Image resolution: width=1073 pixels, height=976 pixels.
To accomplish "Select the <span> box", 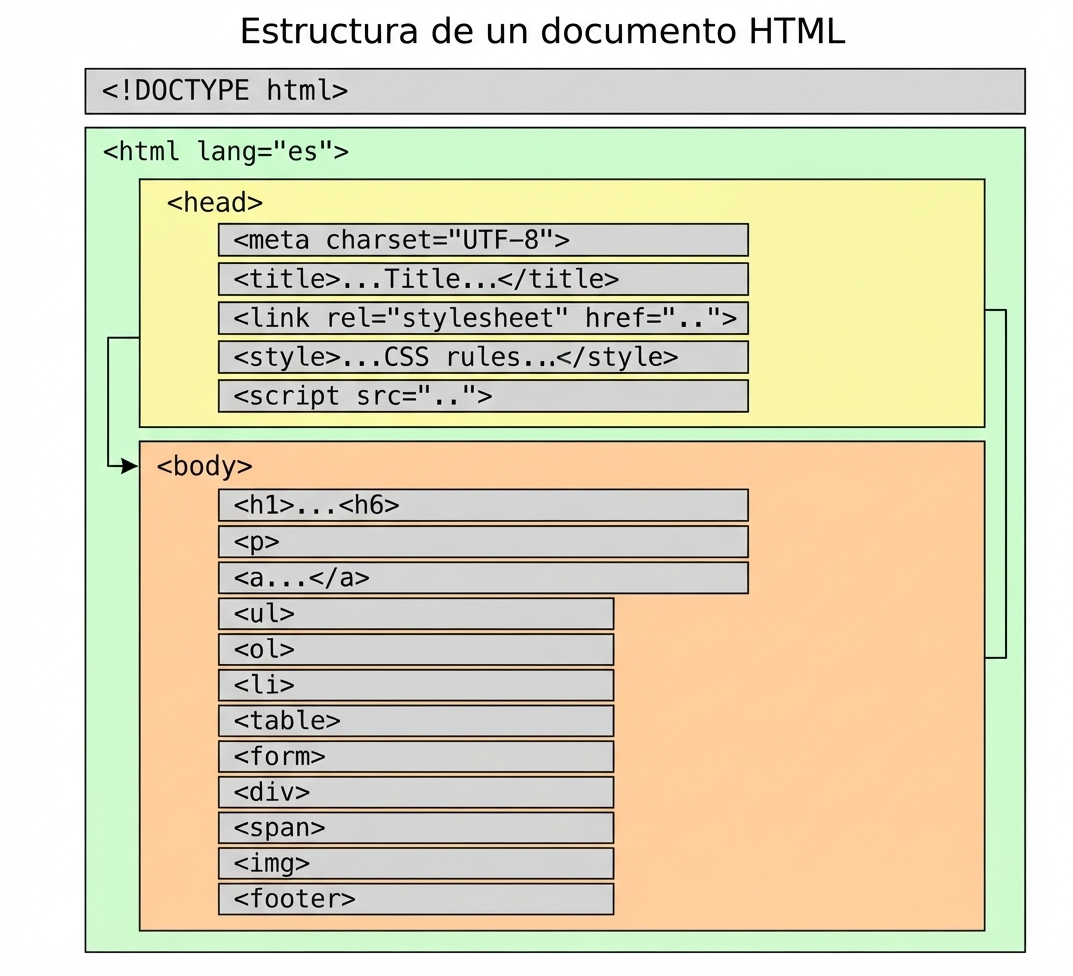I will point(416,827).
